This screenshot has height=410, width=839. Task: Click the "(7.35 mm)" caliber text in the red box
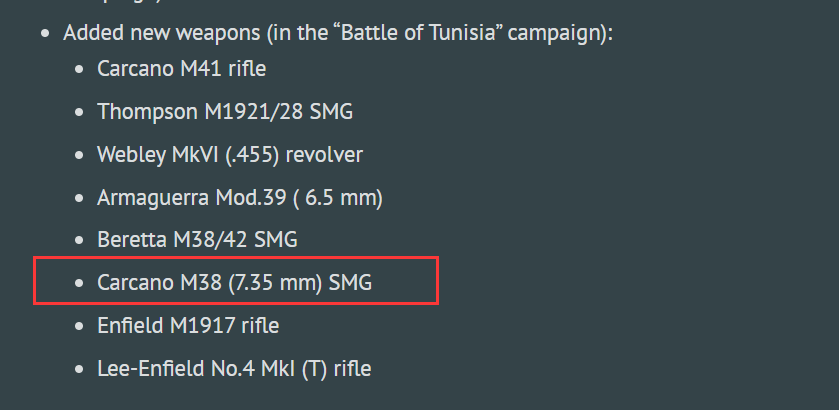point(275,283)
